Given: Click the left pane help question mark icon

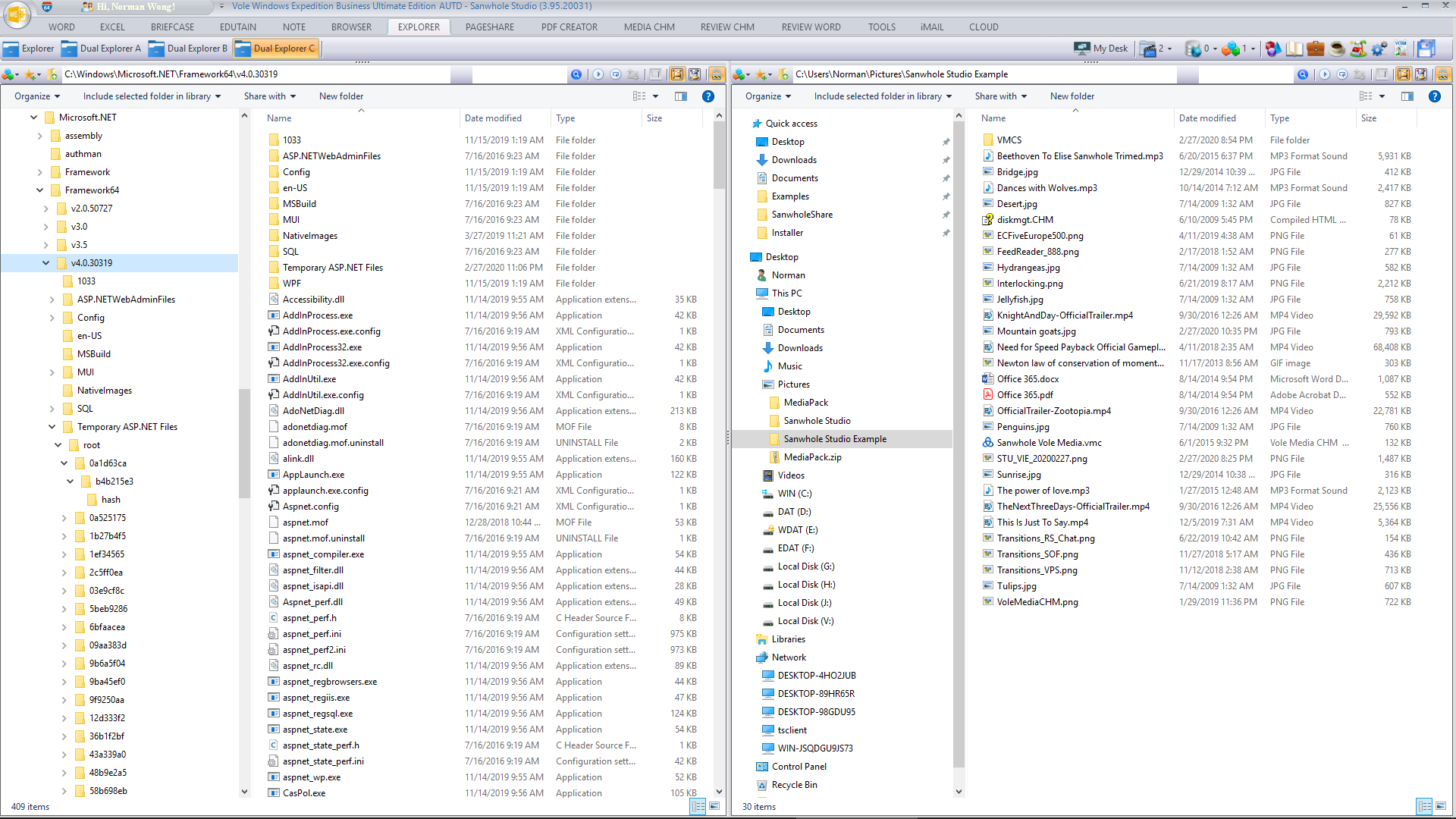Looking at the screenshot, I should tap(708, 96).
